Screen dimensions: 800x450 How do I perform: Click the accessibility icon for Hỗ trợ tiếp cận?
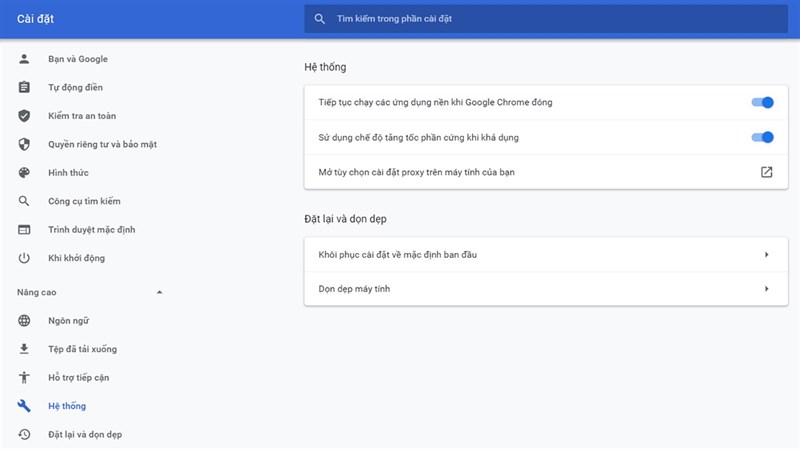(25, 377)
